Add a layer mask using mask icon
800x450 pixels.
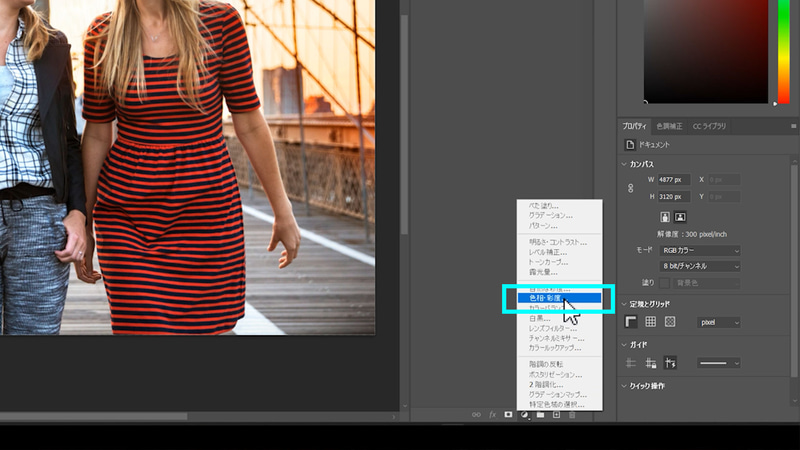coord(508,415)
